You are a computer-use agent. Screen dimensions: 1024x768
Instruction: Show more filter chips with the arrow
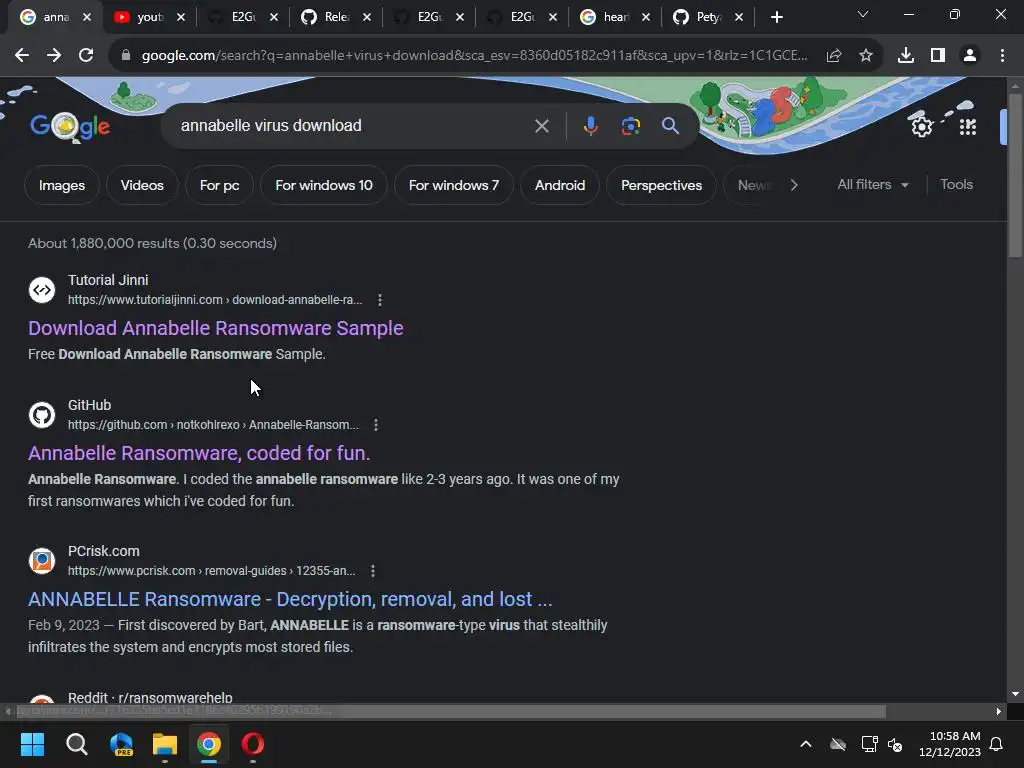(x=793, y=185)
